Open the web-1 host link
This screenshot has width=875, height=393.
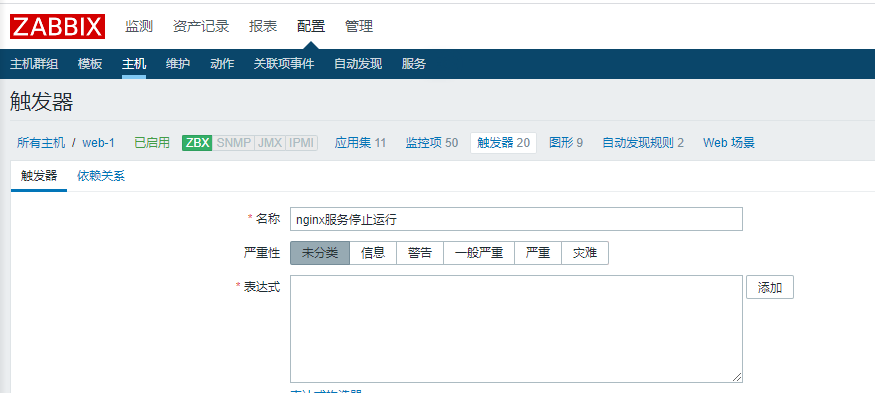pos(99,143)
